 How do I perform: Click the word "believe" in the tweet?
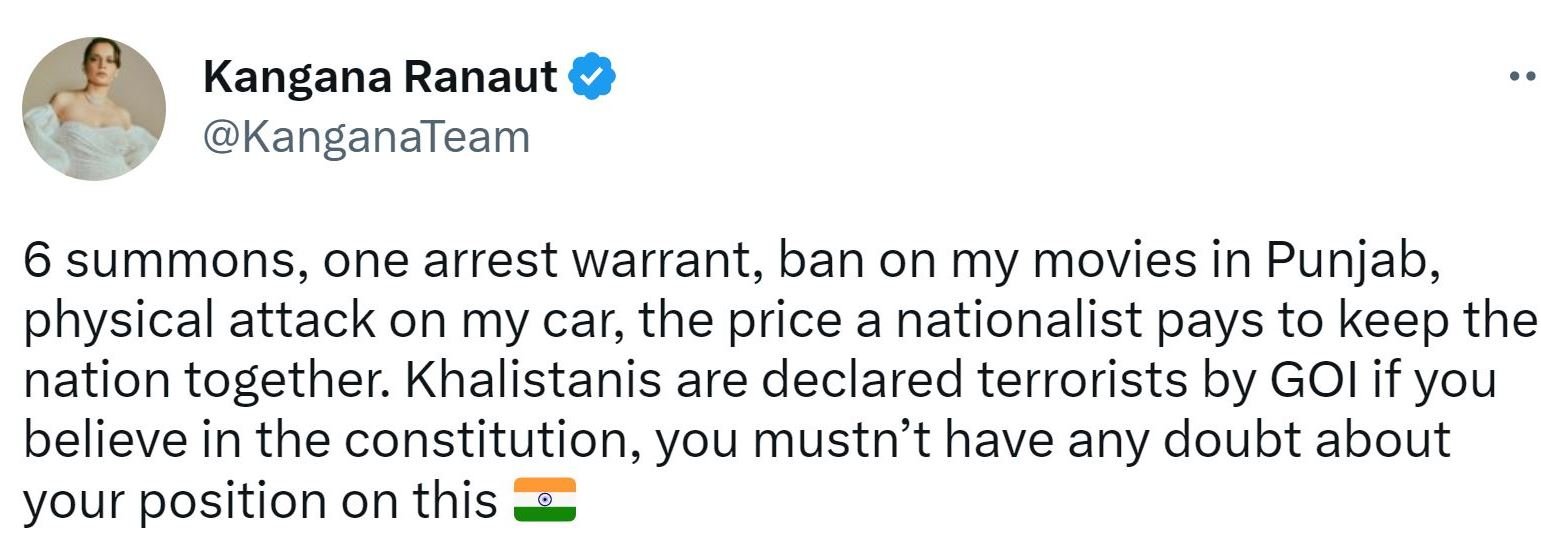[x=94, y=441]
